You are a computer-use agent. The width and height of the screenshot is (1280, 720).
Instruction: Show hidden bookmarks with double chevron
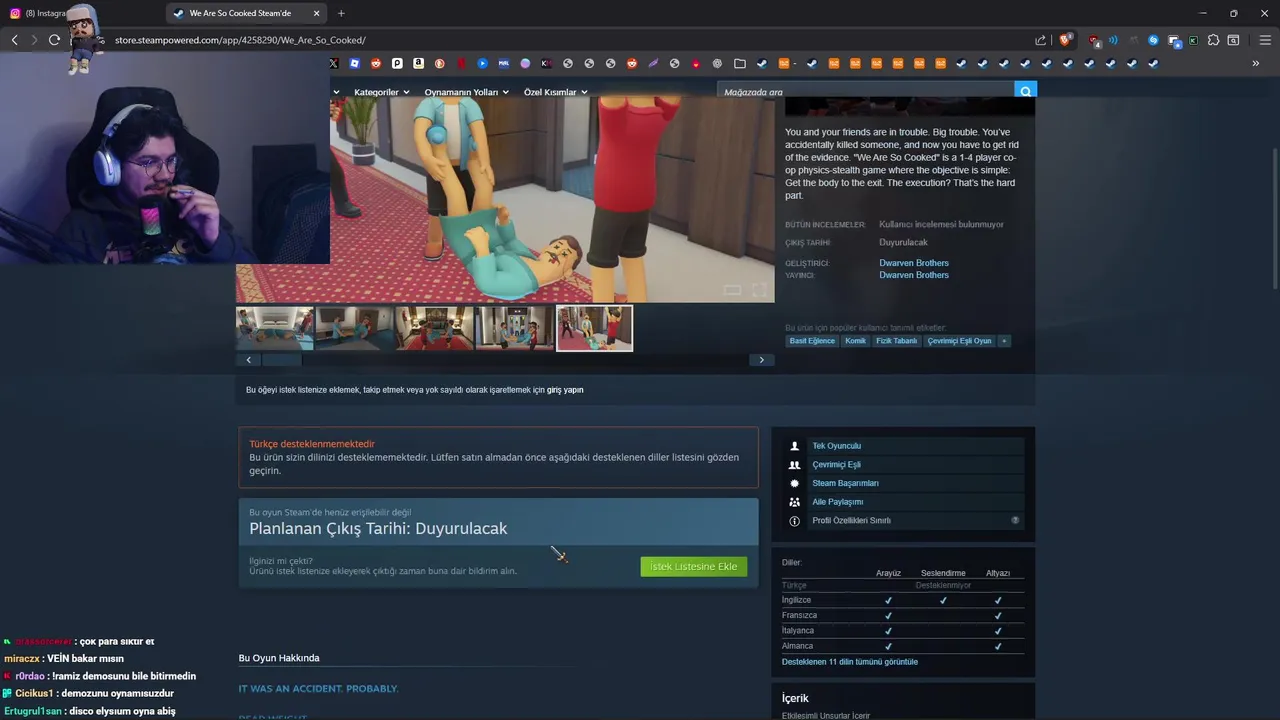1255,63
